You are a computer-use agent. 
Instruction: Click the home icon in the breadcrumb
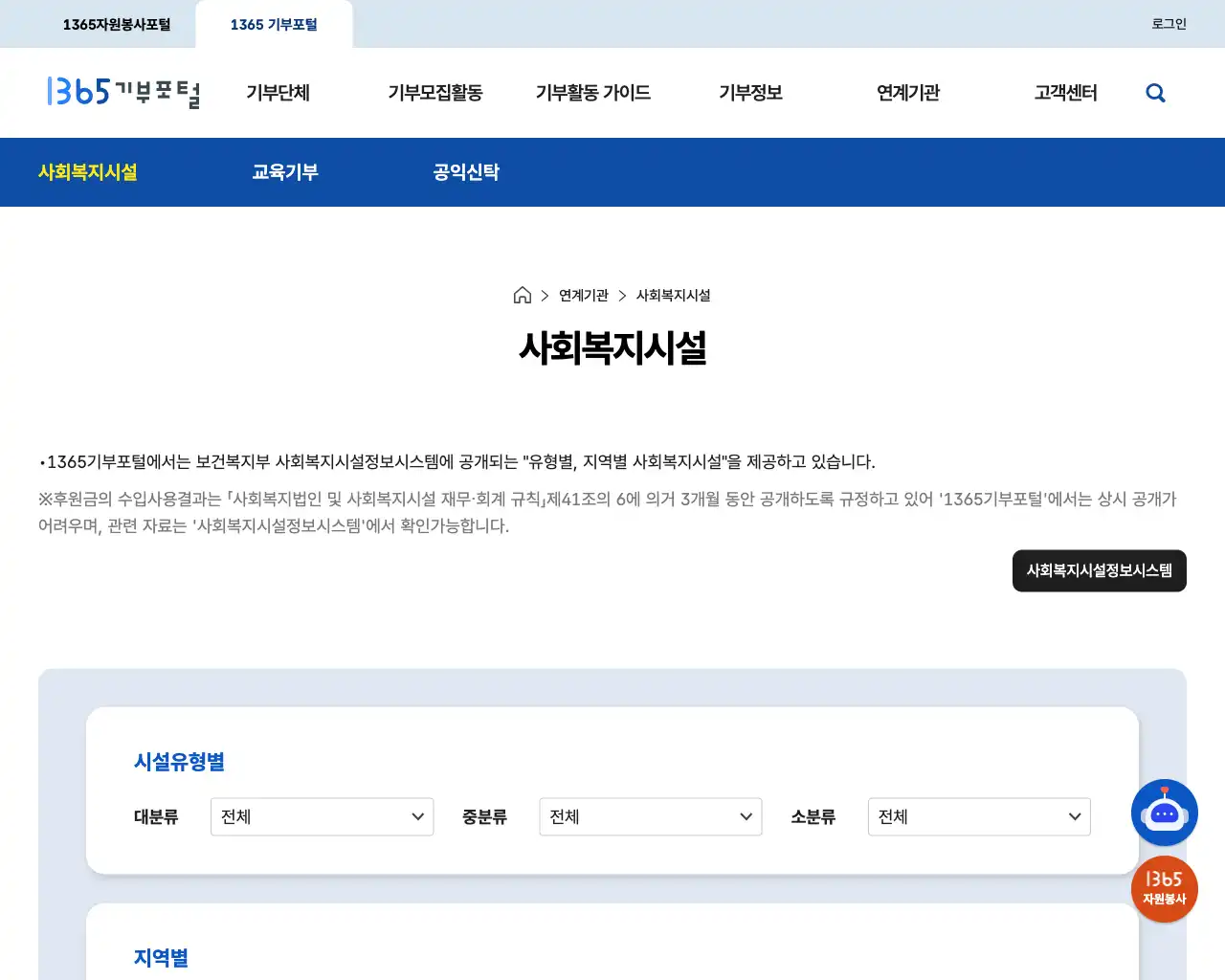pyautogui.click(x=522, y=295)
